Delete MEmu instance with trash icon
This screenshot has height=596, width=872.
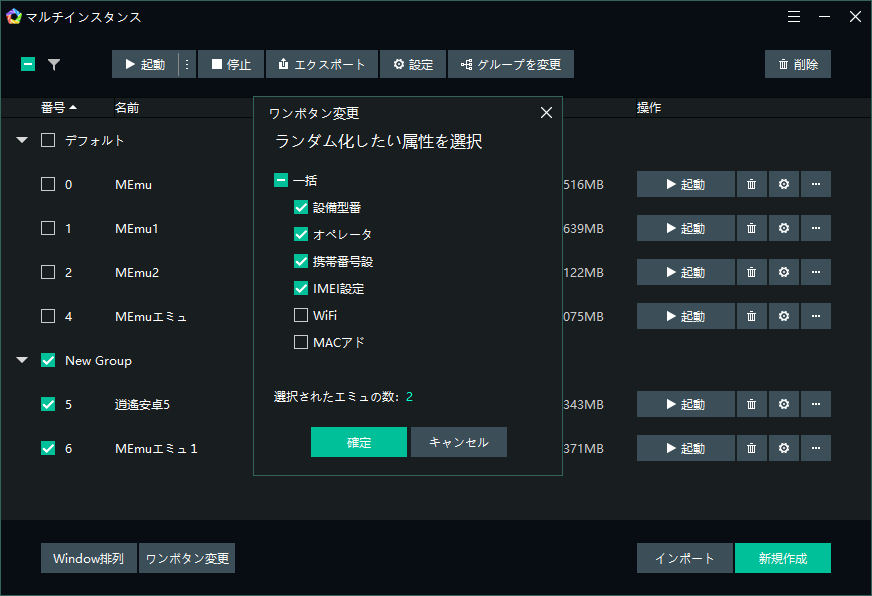click(751, 184)
